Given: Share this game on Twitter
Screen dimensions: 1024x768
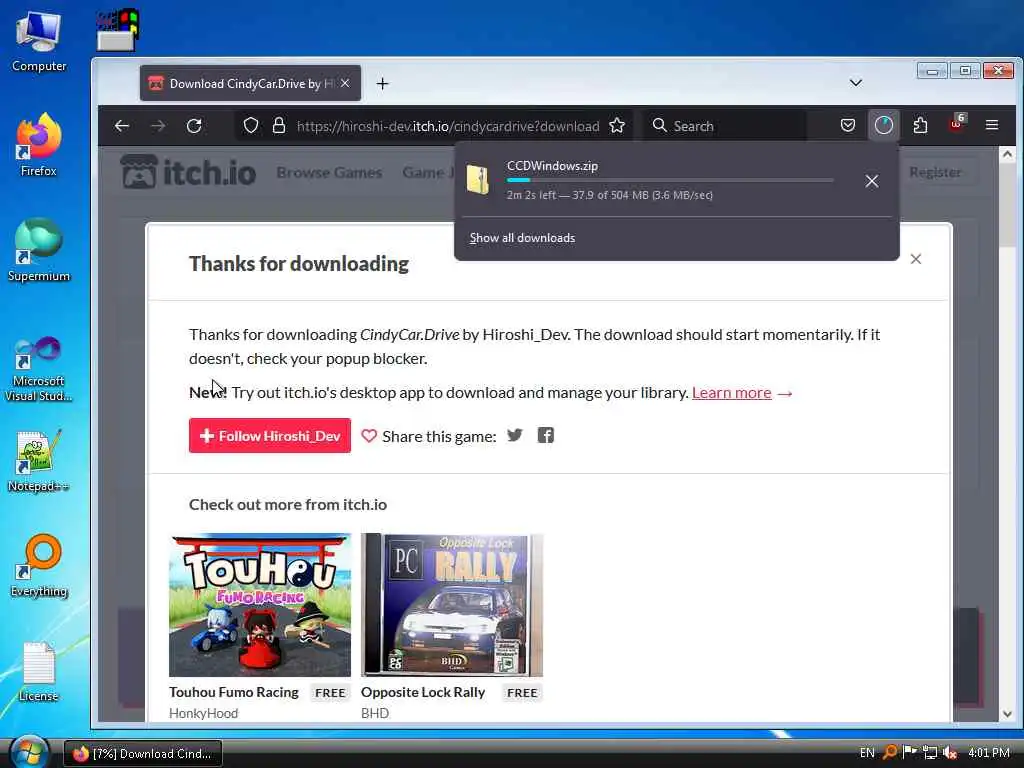Looking at the screenshot, I should [515, 435].
